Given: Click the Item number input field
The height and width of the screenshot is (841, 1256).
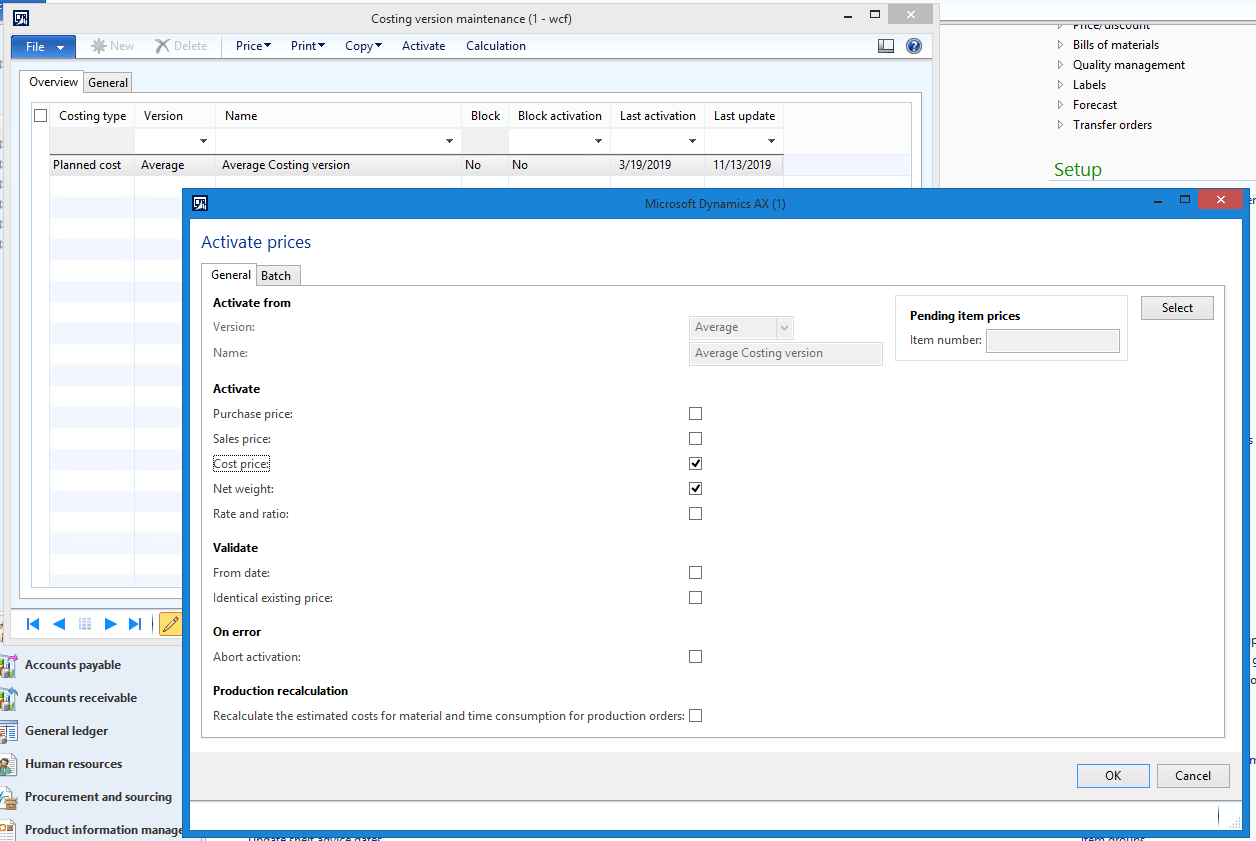Looking at the screenshot, I should coord(1053,341).
